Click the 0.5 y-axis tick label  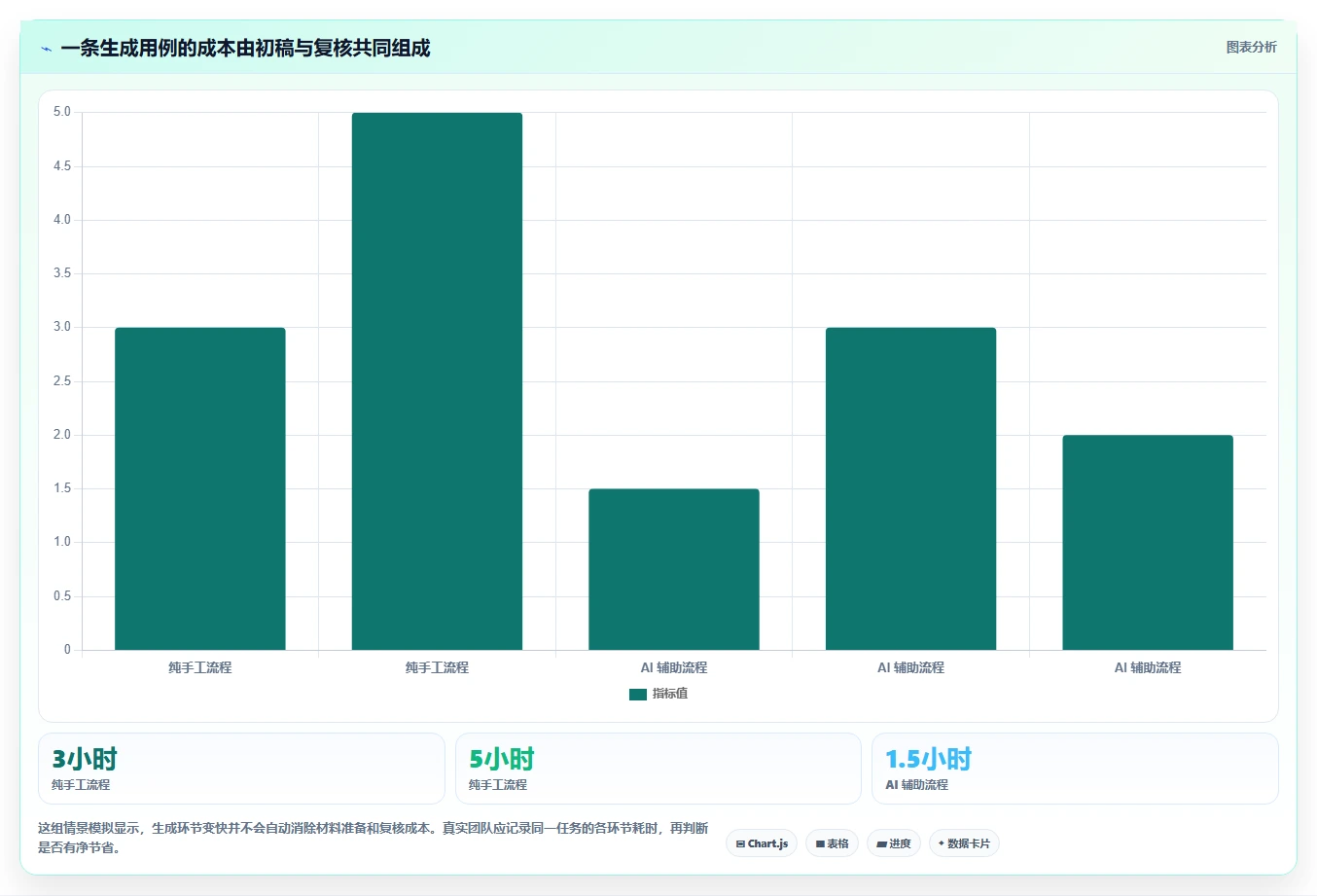pos(62,596)
